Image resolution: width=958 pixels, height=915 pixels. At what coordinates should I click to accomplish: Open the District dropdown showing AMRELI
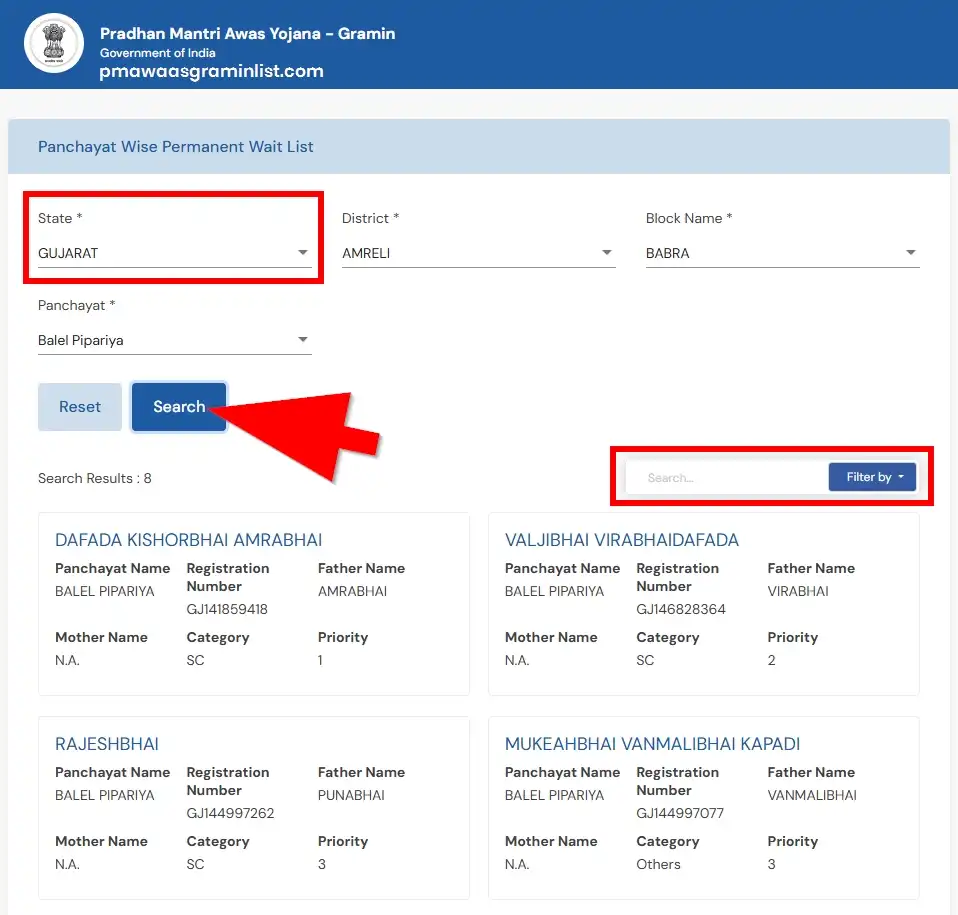tap(478, 253)
